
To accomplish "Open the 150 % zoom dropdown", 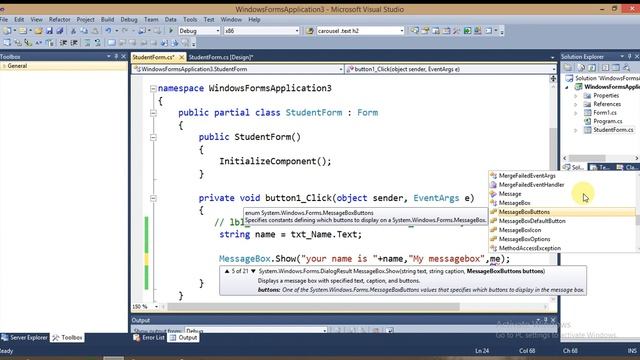I will tap(156, 306).
